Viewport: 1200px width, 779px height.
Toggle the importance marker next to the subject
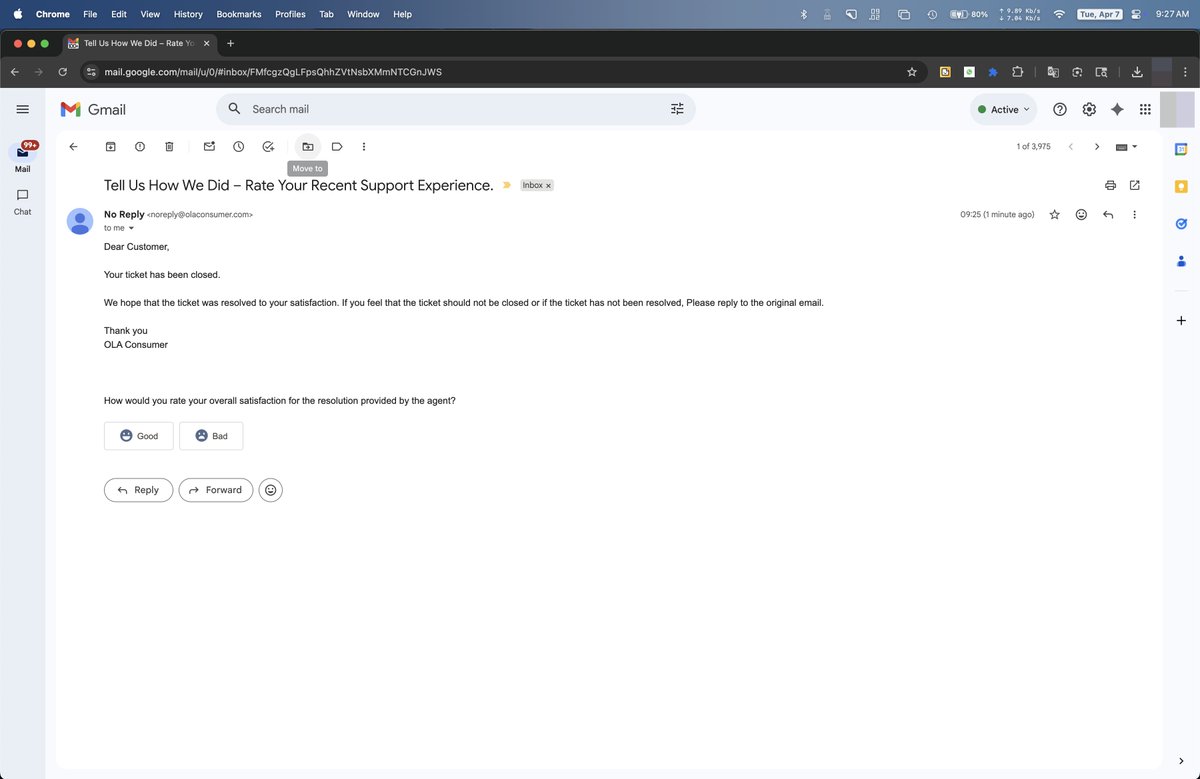(x=506, y=185)
